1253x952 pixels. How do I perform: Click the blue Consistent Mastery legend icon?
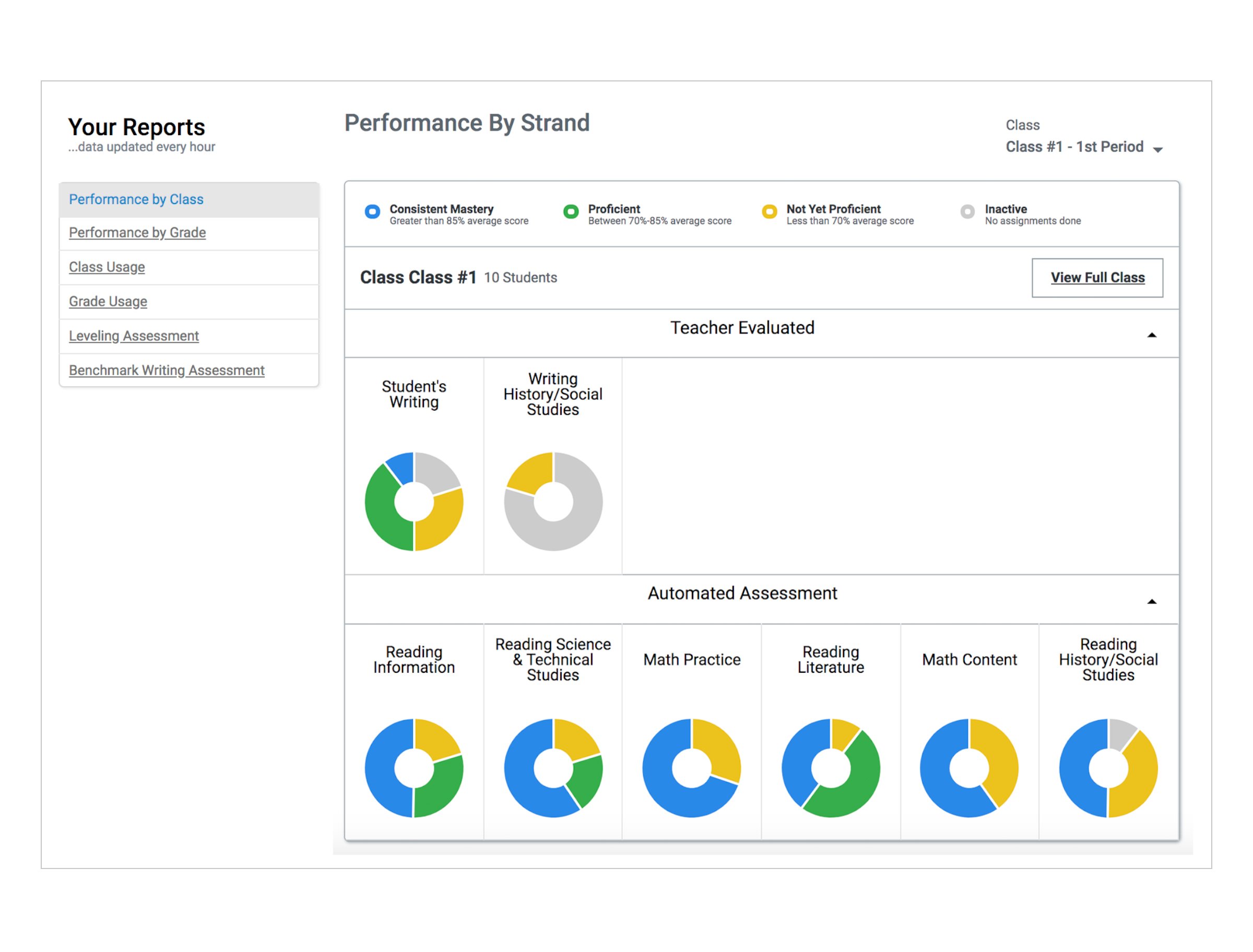[x=372, y=212]
